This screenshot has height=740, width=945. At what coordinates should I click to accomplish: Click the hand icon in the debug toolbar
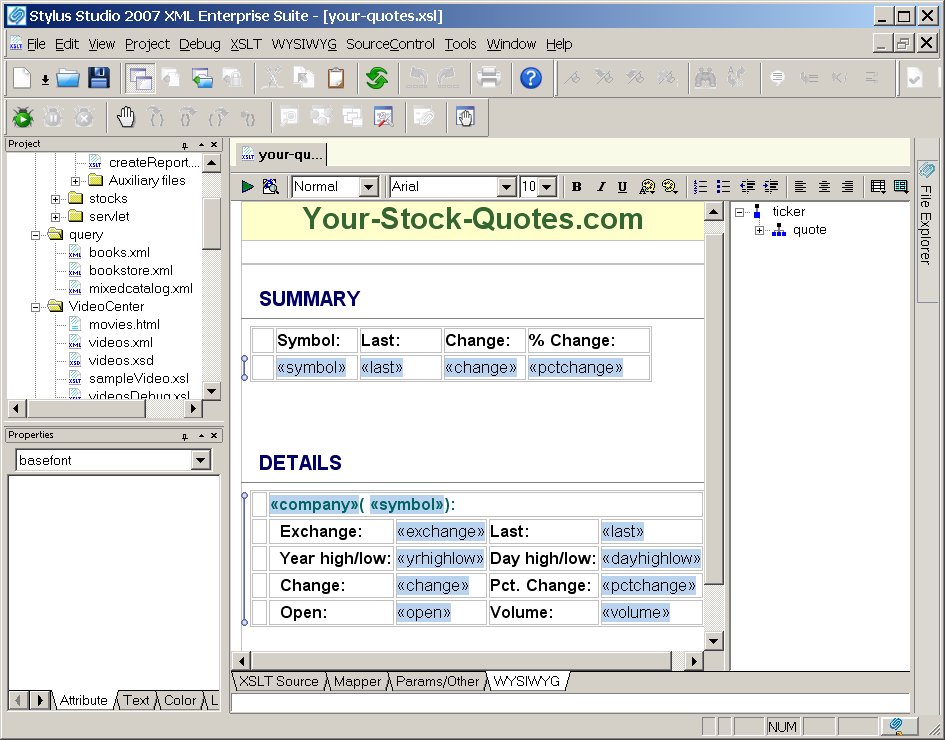[x=126, y=117]
